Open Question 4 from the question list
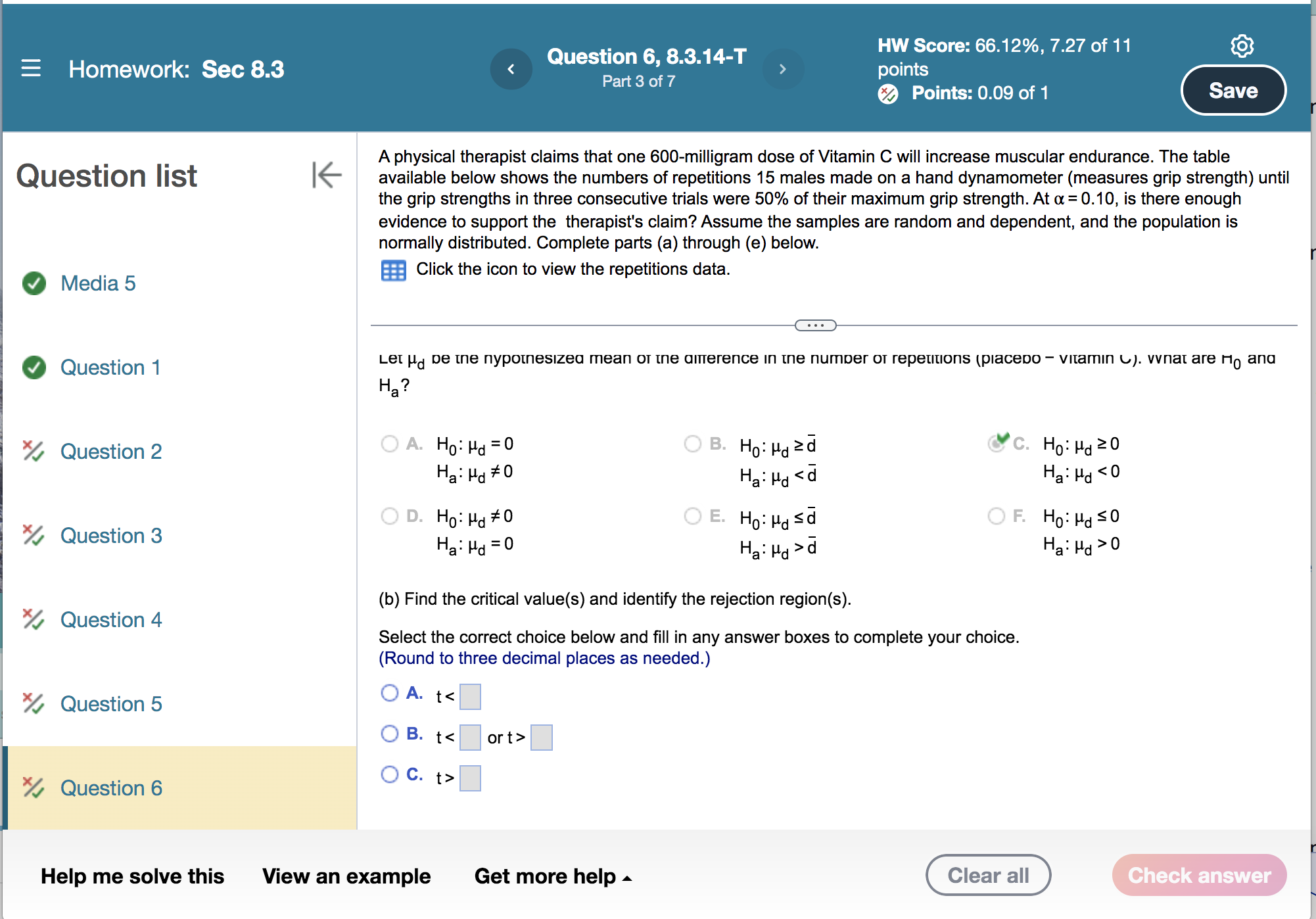The height and width of the screenshot is (919, 1316). point(110,619)
